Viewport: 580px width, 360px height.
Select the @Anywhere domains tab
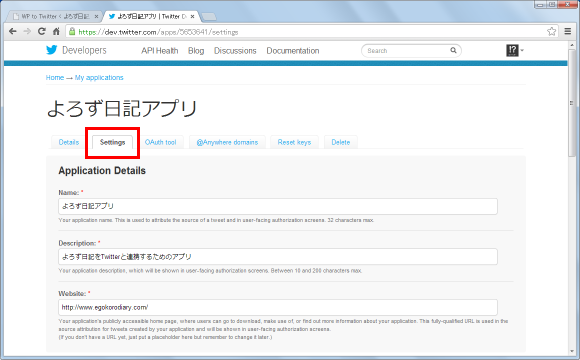(x=227, y=142)
